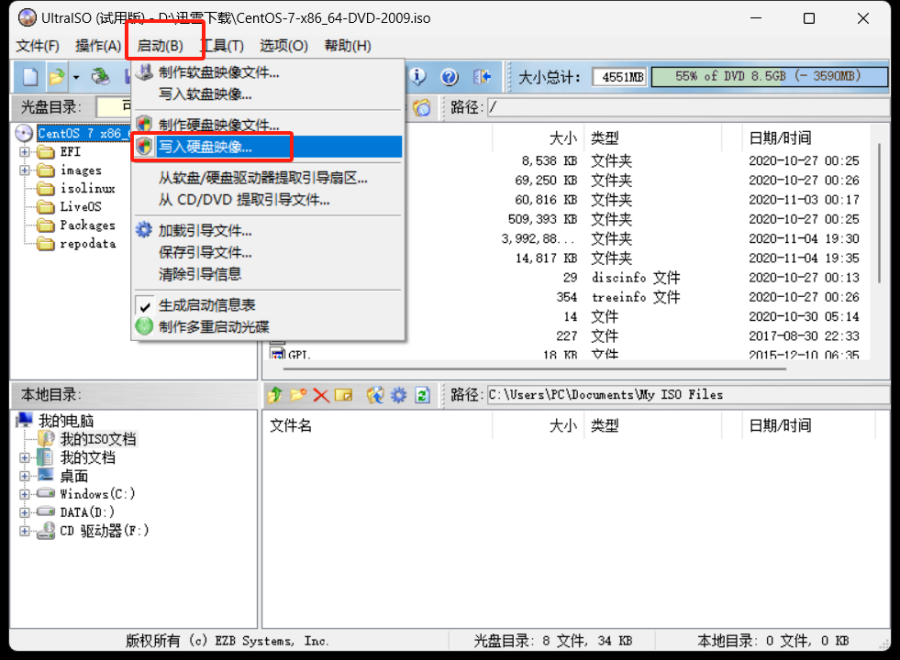Click the upper 类型 column header
The image size is (900, 660).
click(653, 138)
